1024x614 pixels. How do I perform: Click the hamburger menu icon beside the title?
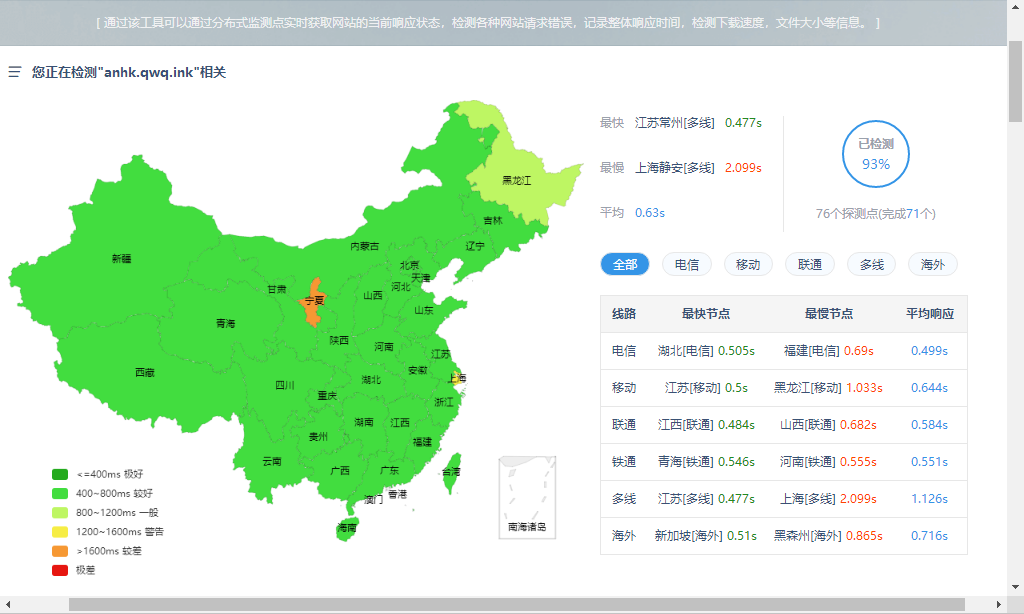(x=15, y=72)
